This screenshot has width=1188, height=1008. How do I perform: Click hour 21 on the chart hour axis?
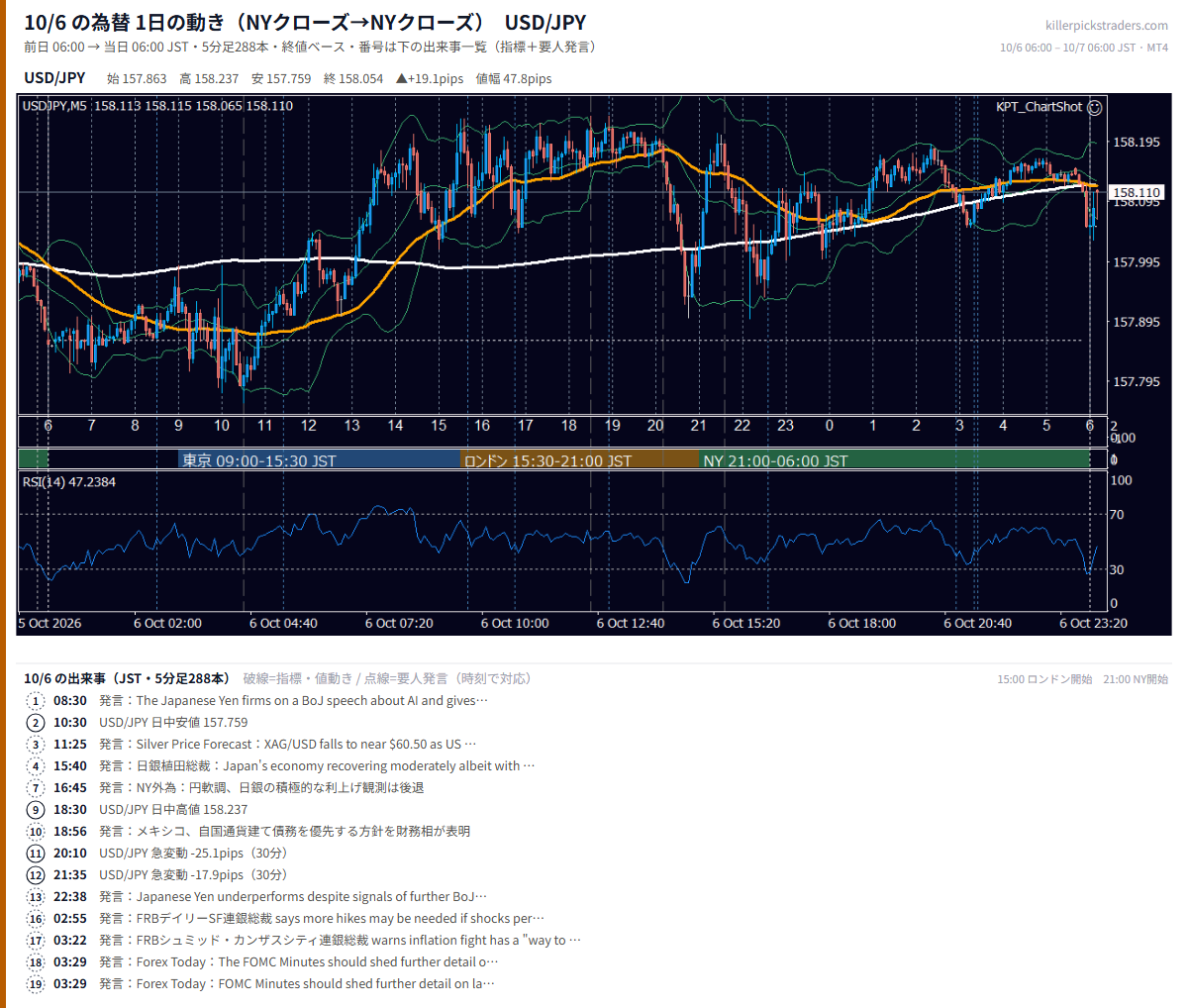699,426
